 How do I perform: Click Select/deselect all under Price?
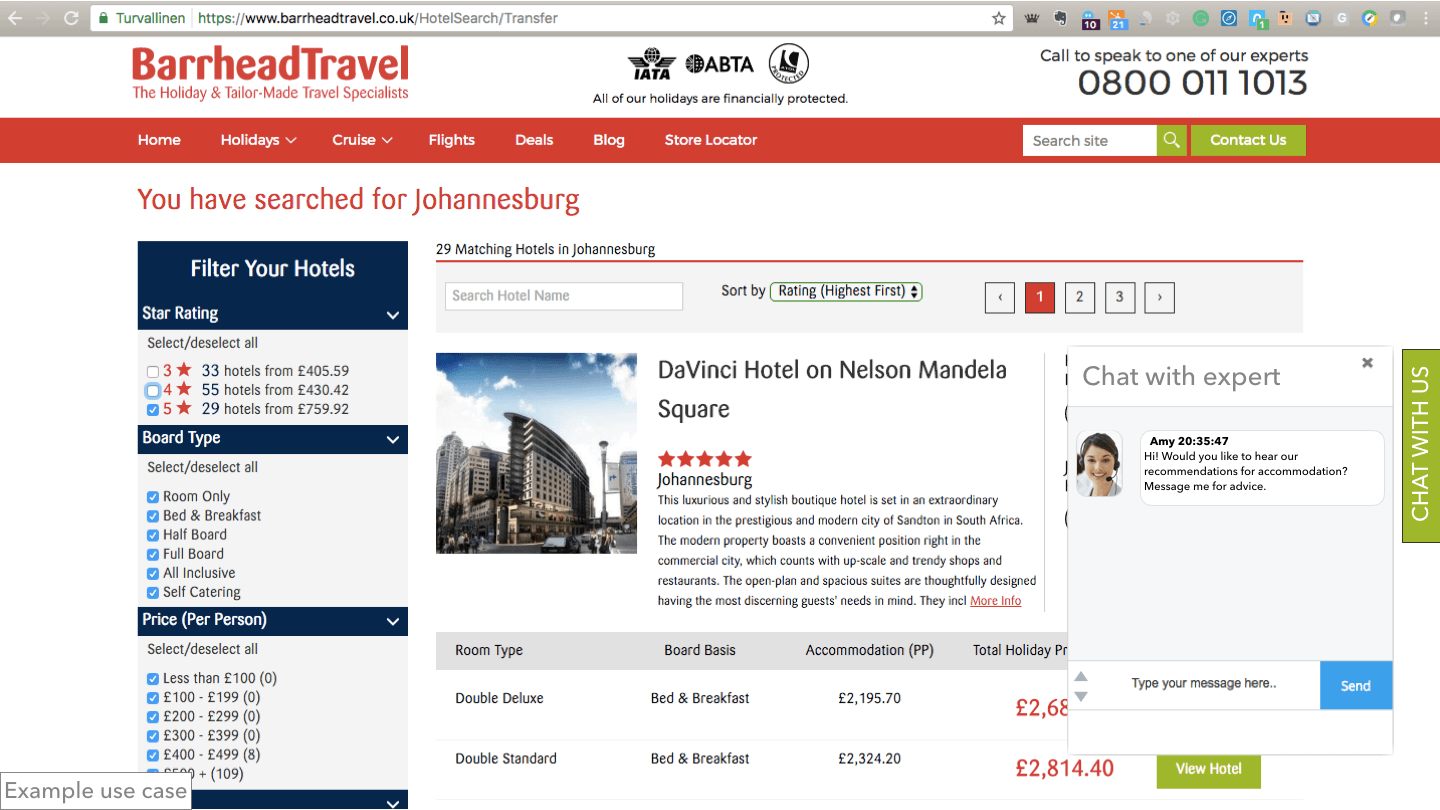(202, 649)
